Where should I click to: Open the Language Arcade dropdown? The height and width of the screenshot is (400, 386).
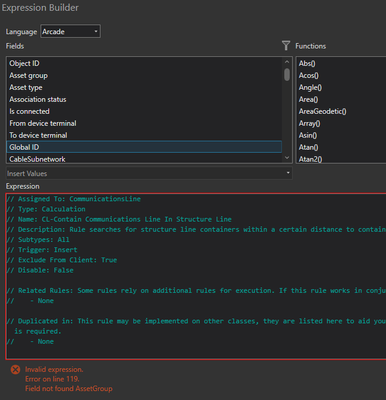(x=70, y=31)
